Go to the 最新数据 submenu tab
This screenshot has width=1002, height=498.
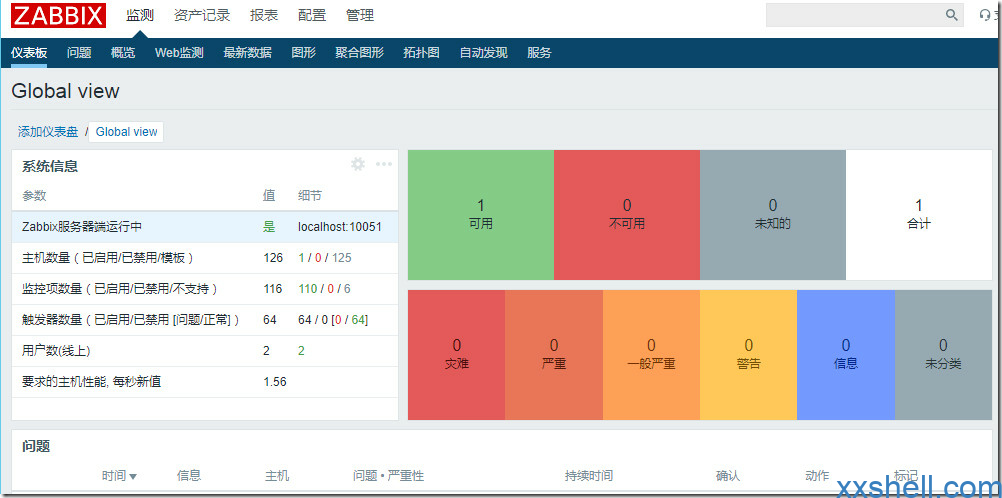tap(247, 53)
